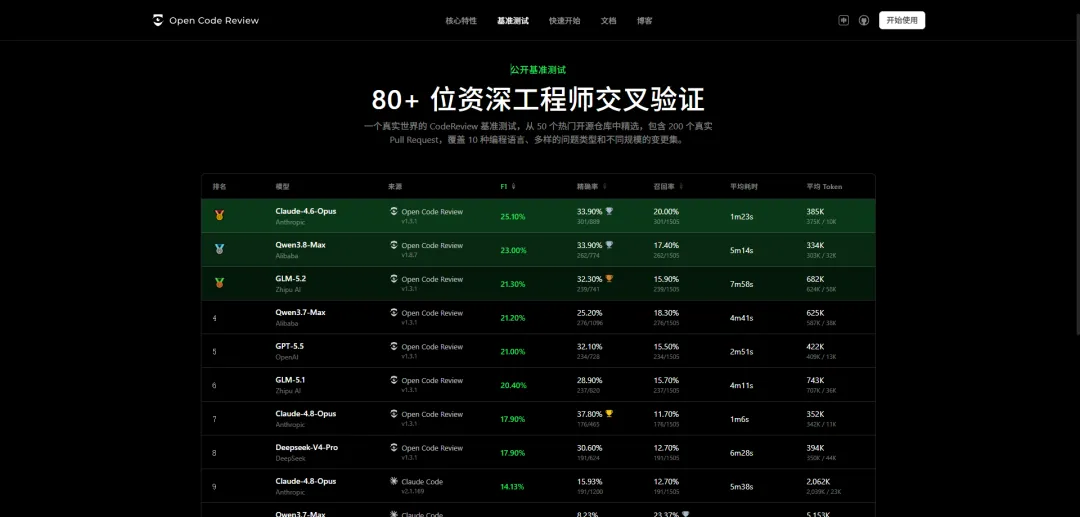This screenshot has height=517, width=1080.
Task: Click the Anthropic vendor label under Claude-4.6-Opus
Action: click(289, 222)
